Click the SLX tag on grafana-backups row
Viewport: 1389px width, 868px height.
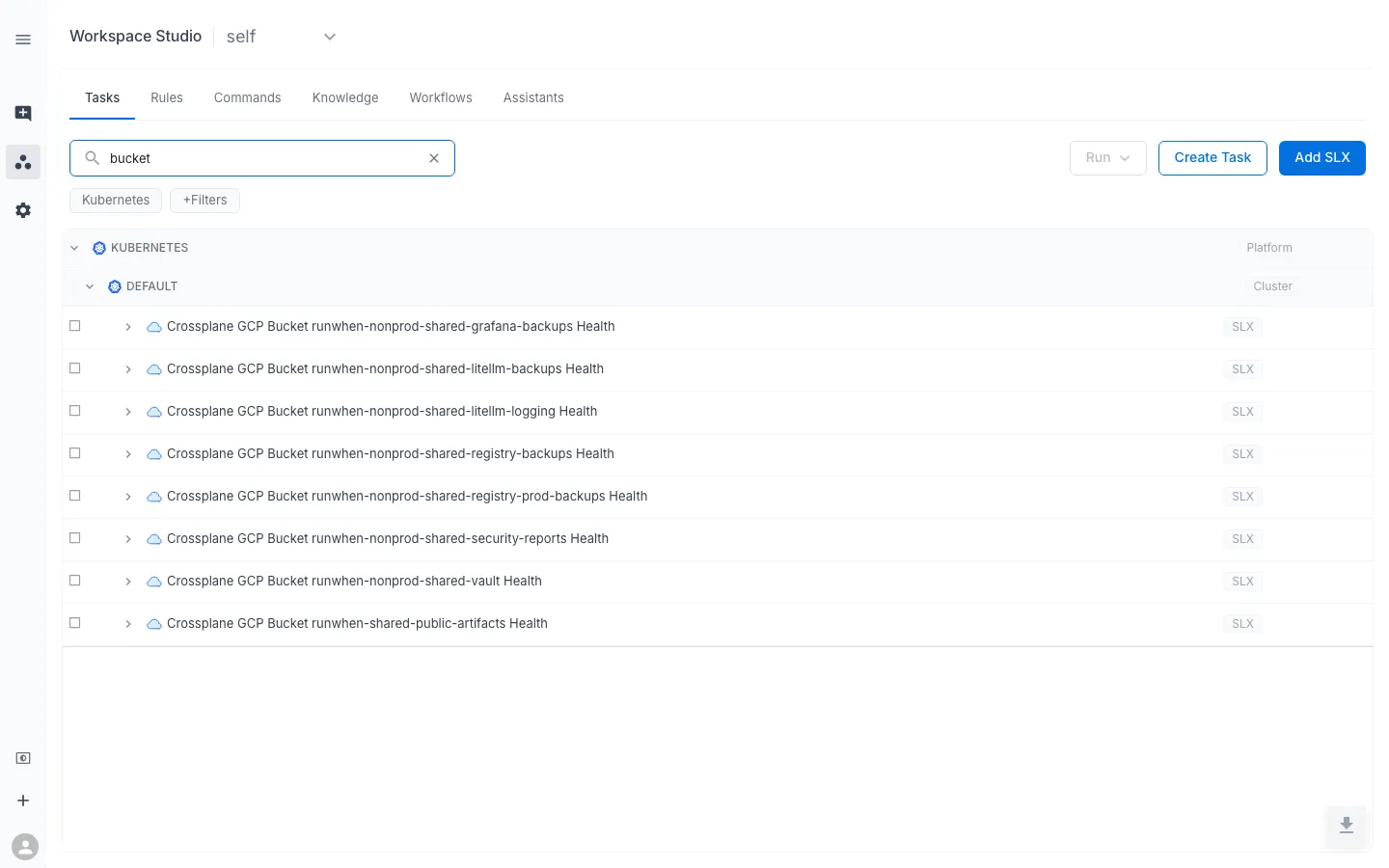pos(1242,327)
